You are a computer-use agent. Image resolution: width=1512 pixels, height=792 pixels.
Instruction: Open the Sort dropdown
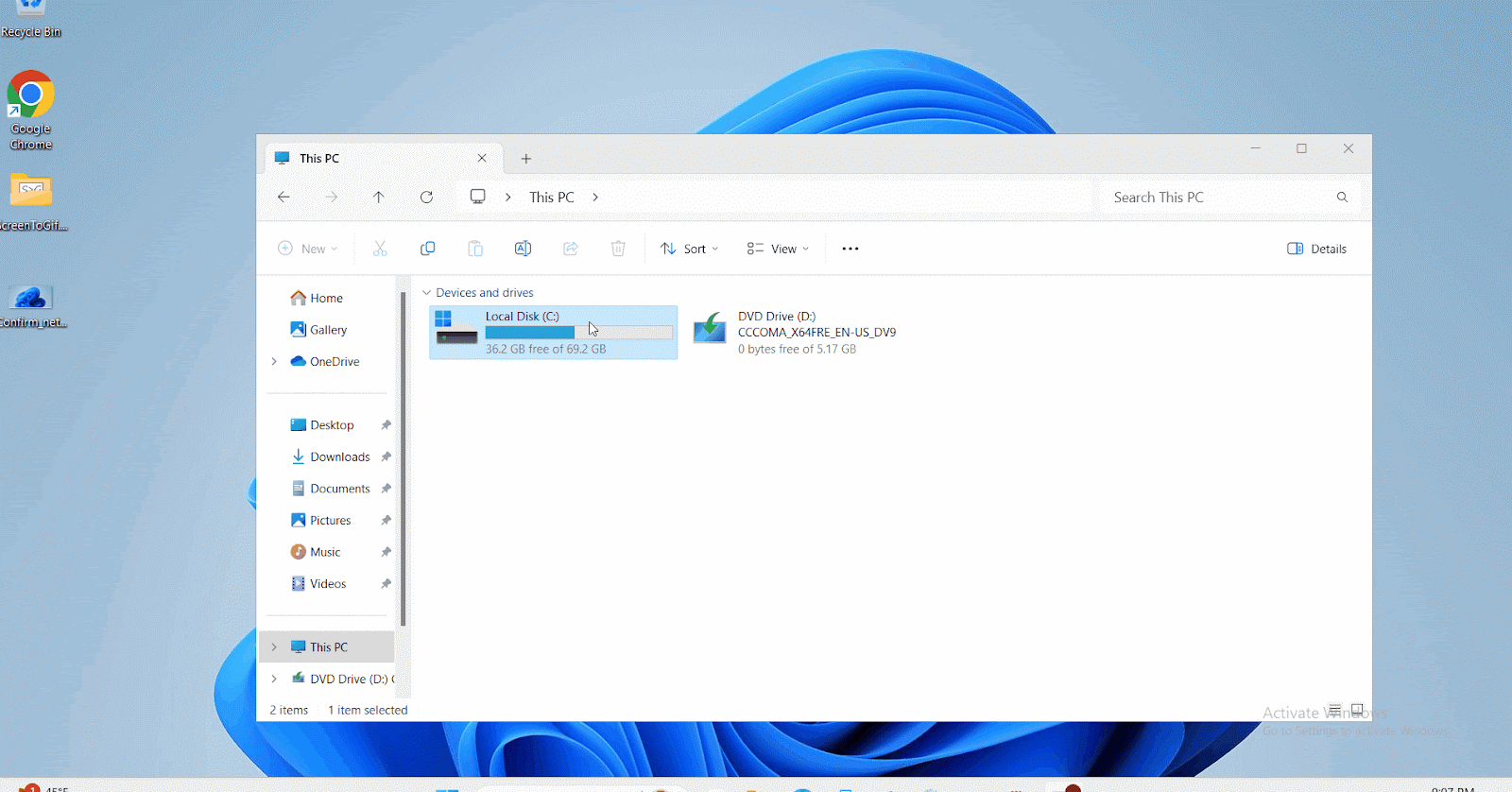coord(689,249)
